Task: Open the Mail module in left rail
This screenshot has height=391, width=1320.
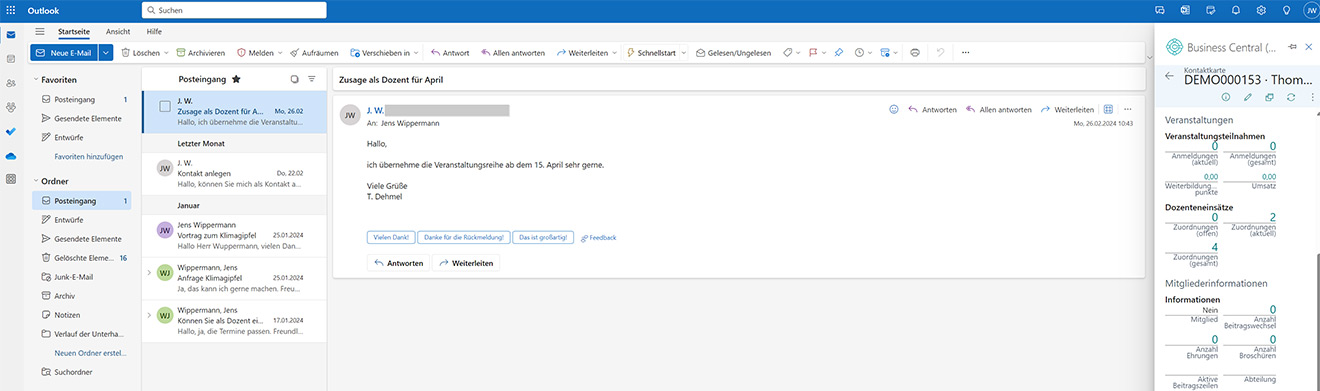Action: [11, 35]
